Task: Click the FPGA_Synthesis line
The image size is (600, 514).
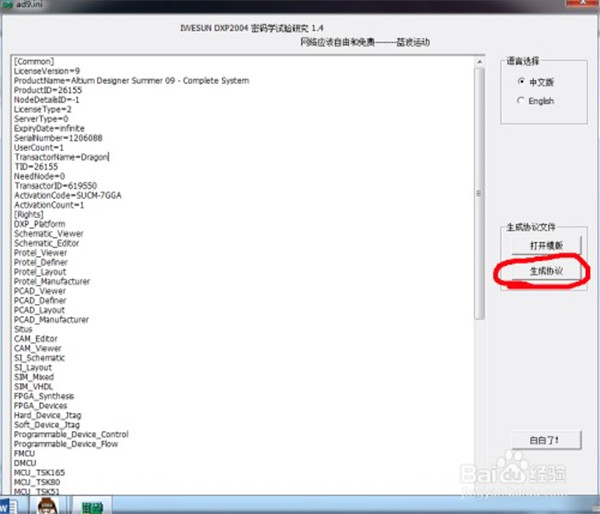Action: 44,397
